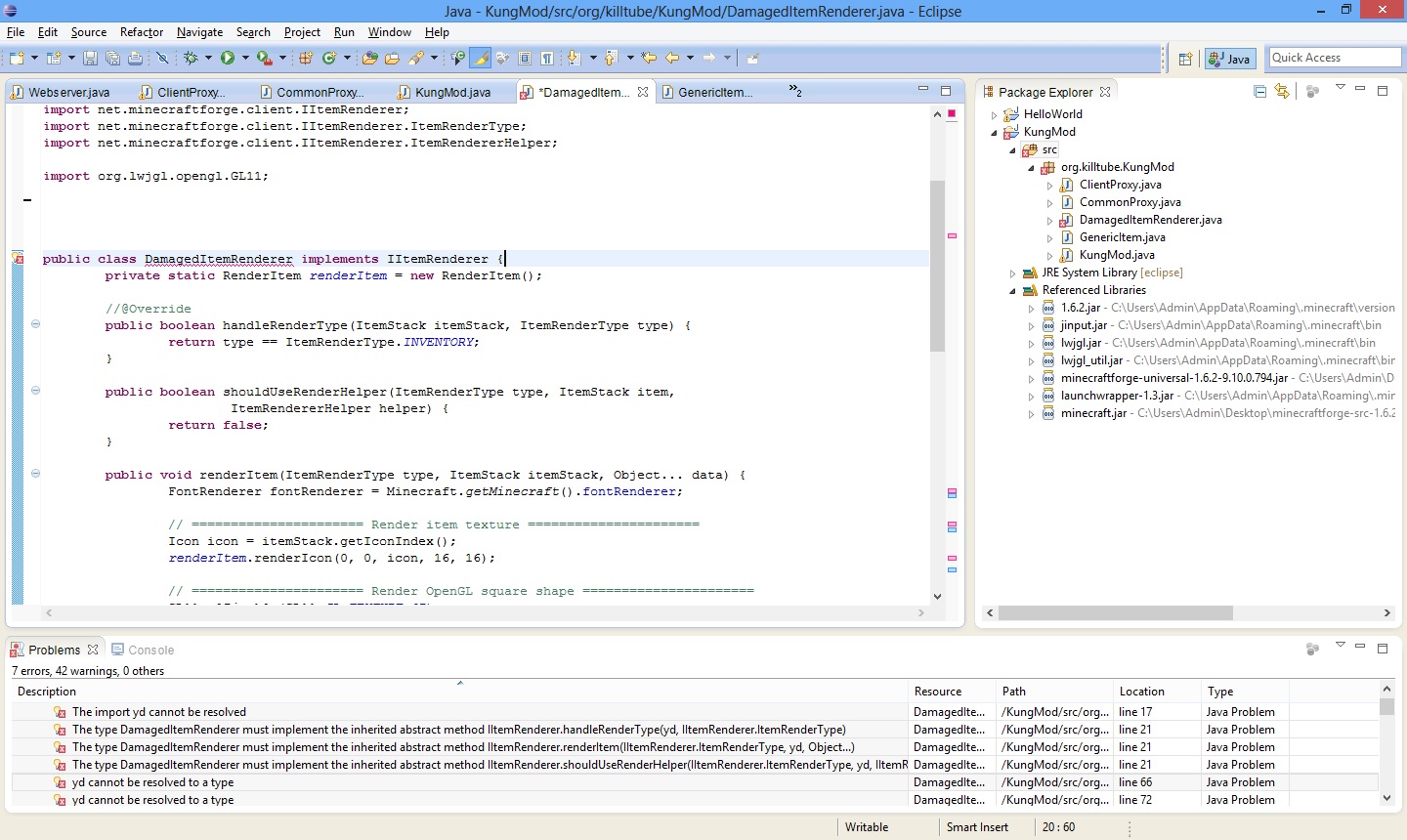Click Last Edit Location icon
The image size is (1407, 840).
649,59
